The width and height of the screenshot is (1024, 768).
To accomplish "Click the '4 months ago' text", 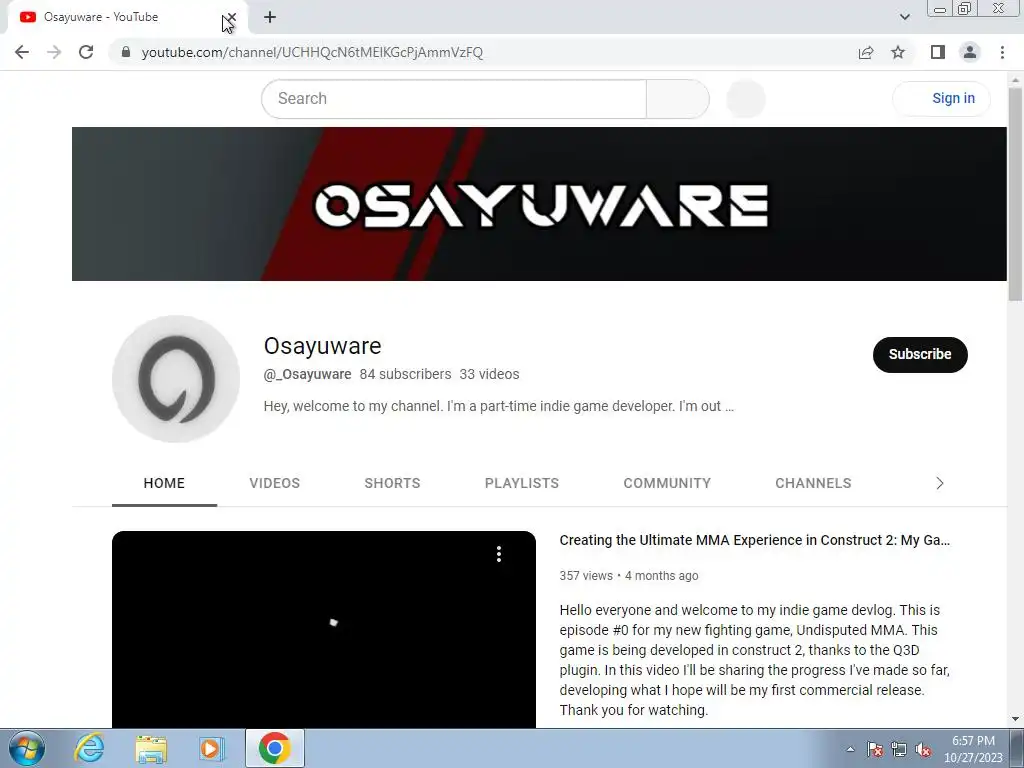I will coord(662,576).
